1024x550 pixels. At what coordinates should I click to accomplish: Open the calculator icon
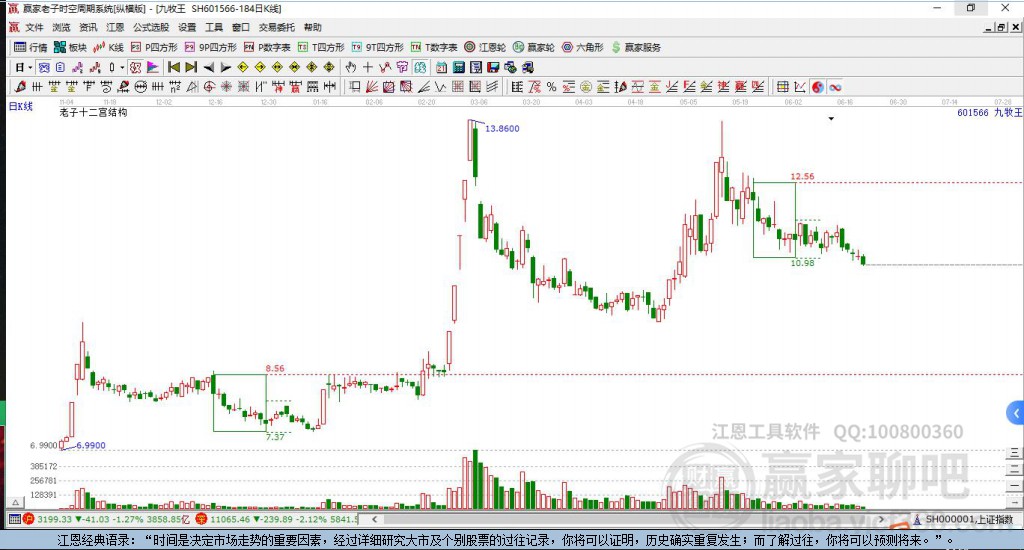[458, 67]
